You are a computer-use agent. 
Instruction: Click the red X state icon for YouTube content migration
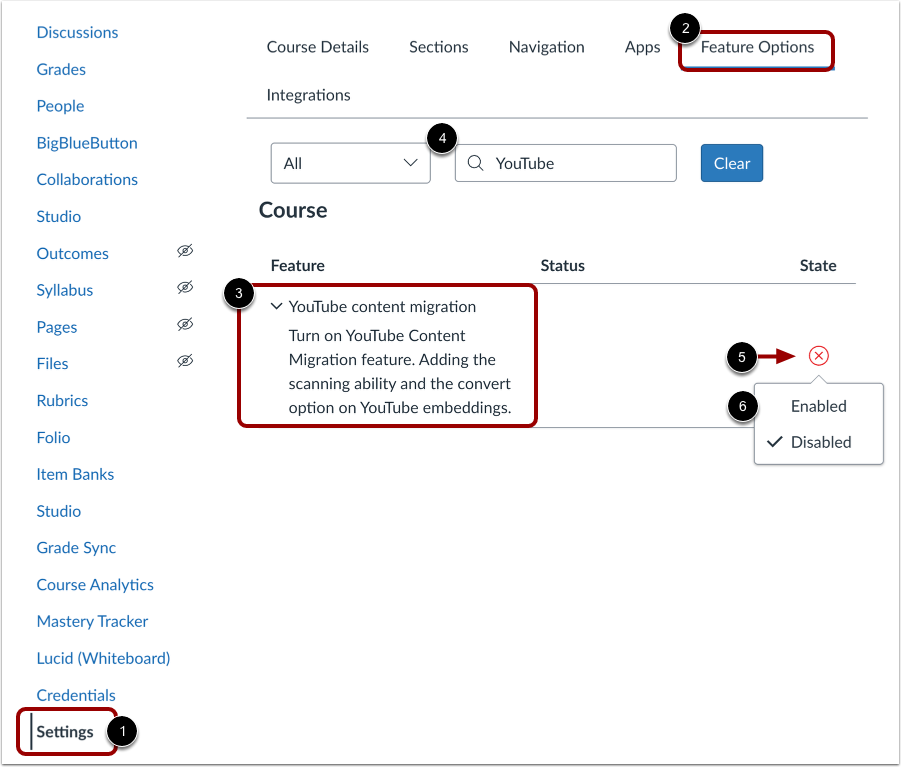[x=818, y=355]
